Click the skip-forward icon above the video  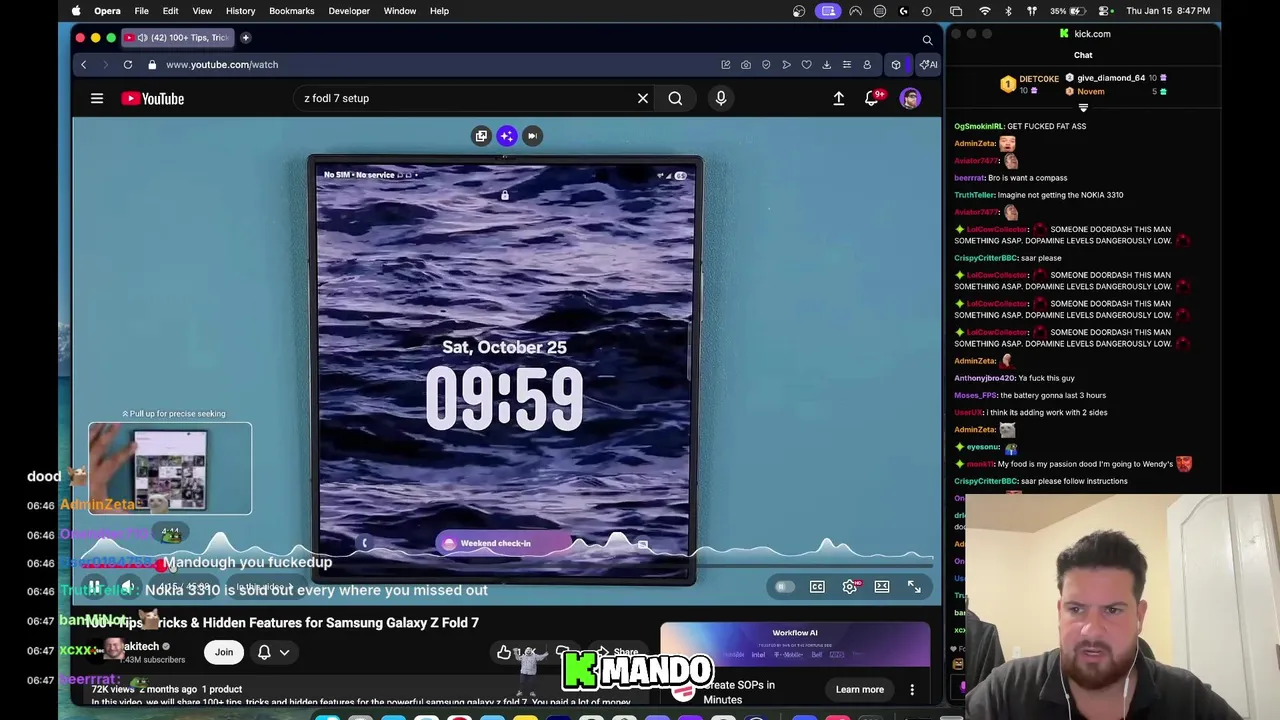coord(532,136)
